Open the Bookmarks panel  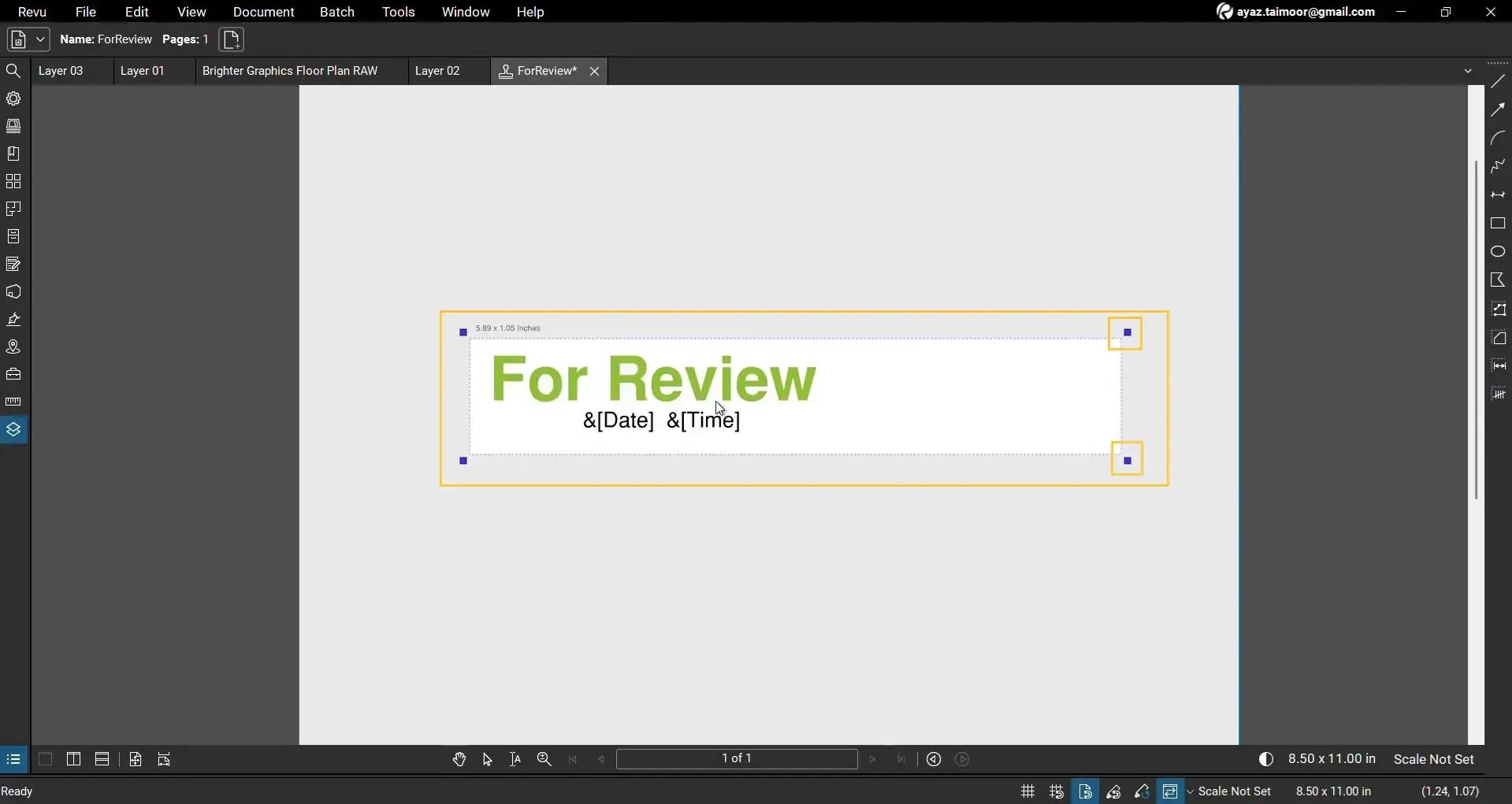[x=13, y=154]
